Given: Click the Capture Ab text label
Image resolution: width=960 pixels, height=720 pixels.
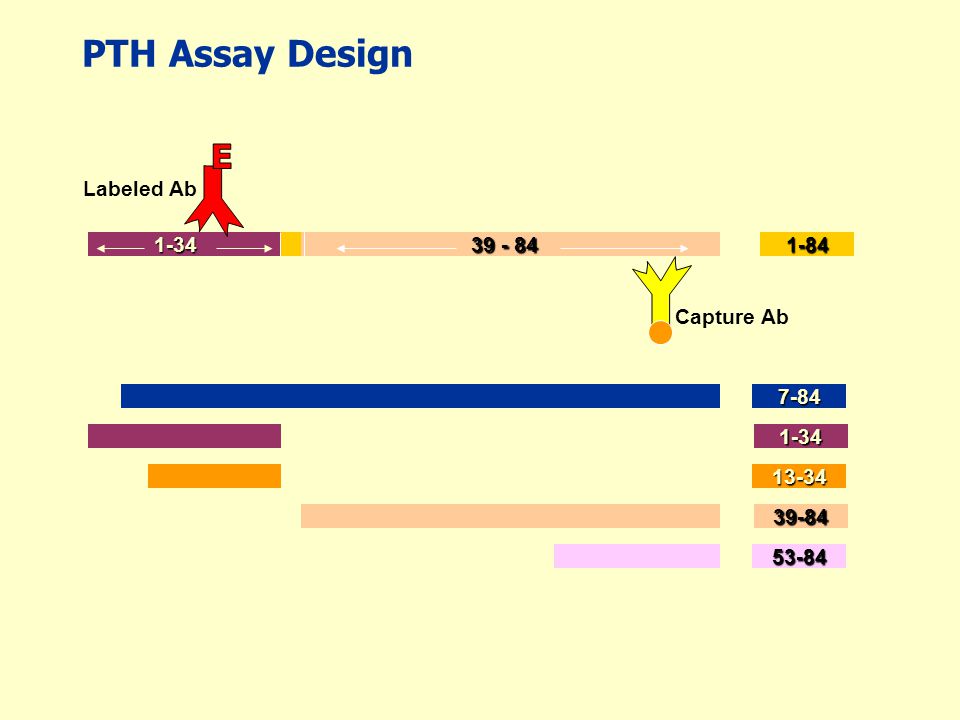Looking at the screenshot, I should click(x=732, y=317).
